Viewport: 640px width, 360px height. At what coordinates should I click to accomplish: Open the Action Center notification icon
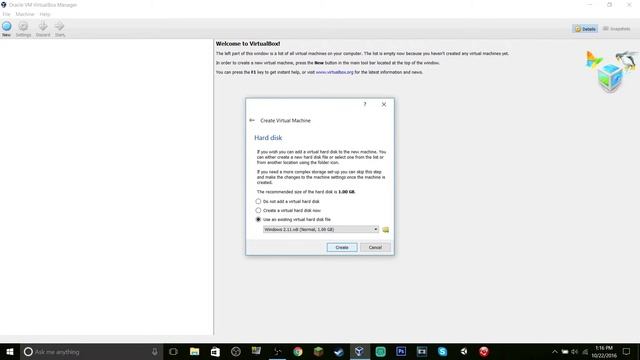(627, 352)
